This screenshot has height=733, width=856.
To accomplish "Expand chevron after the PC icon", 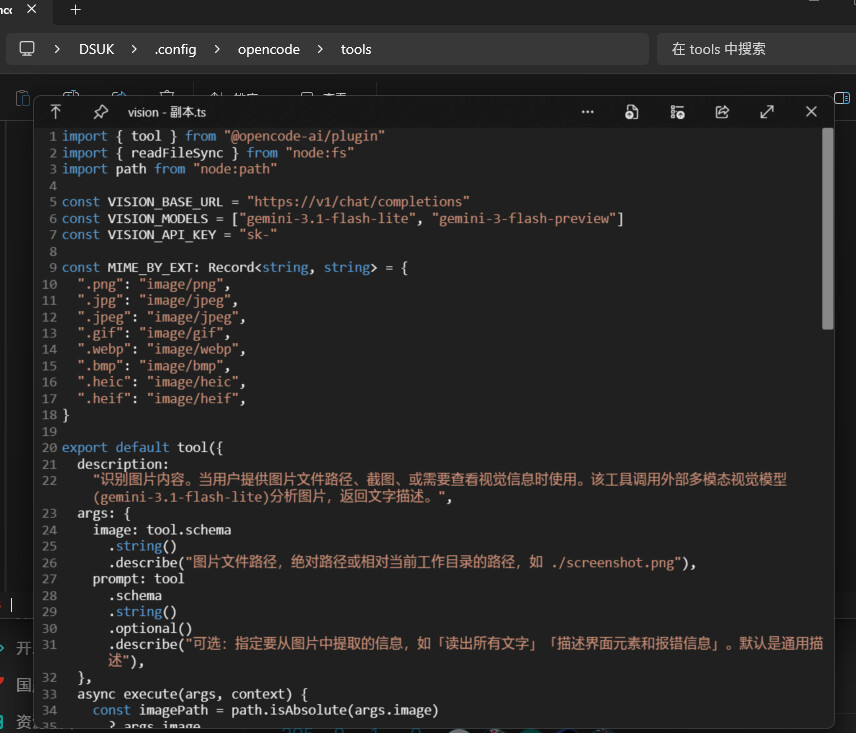I will (57, 49).
